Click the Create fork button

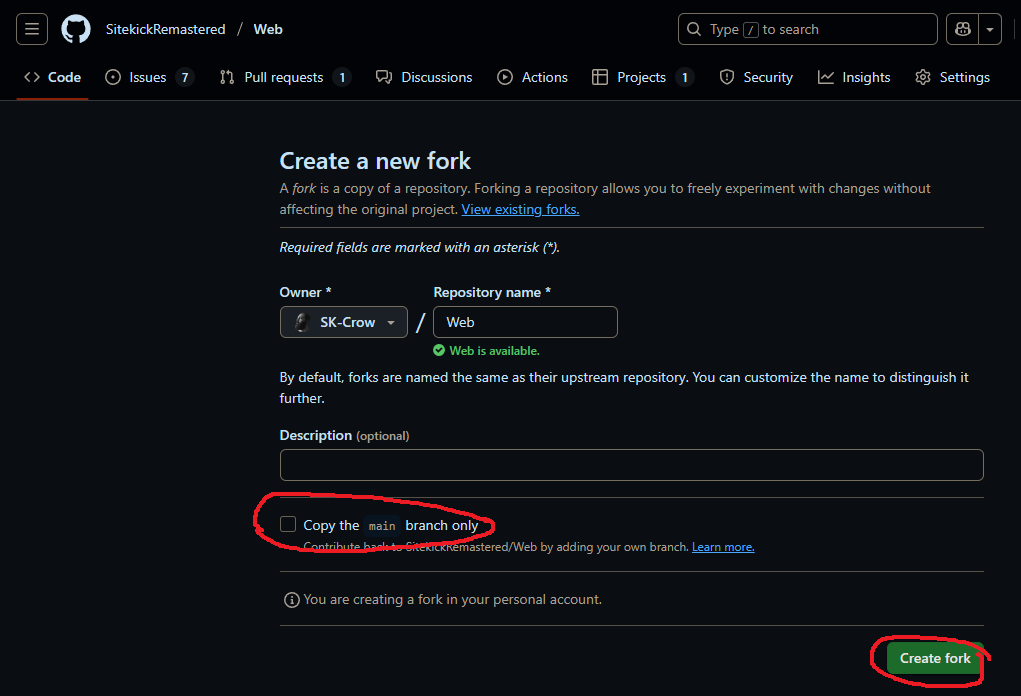(935, 658)
